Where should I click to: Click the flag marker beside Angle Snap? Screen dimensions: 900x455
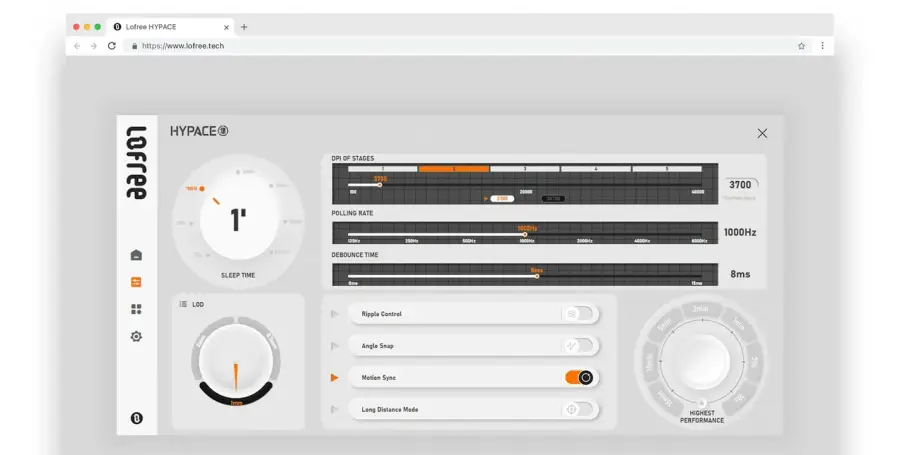point(335,345)
